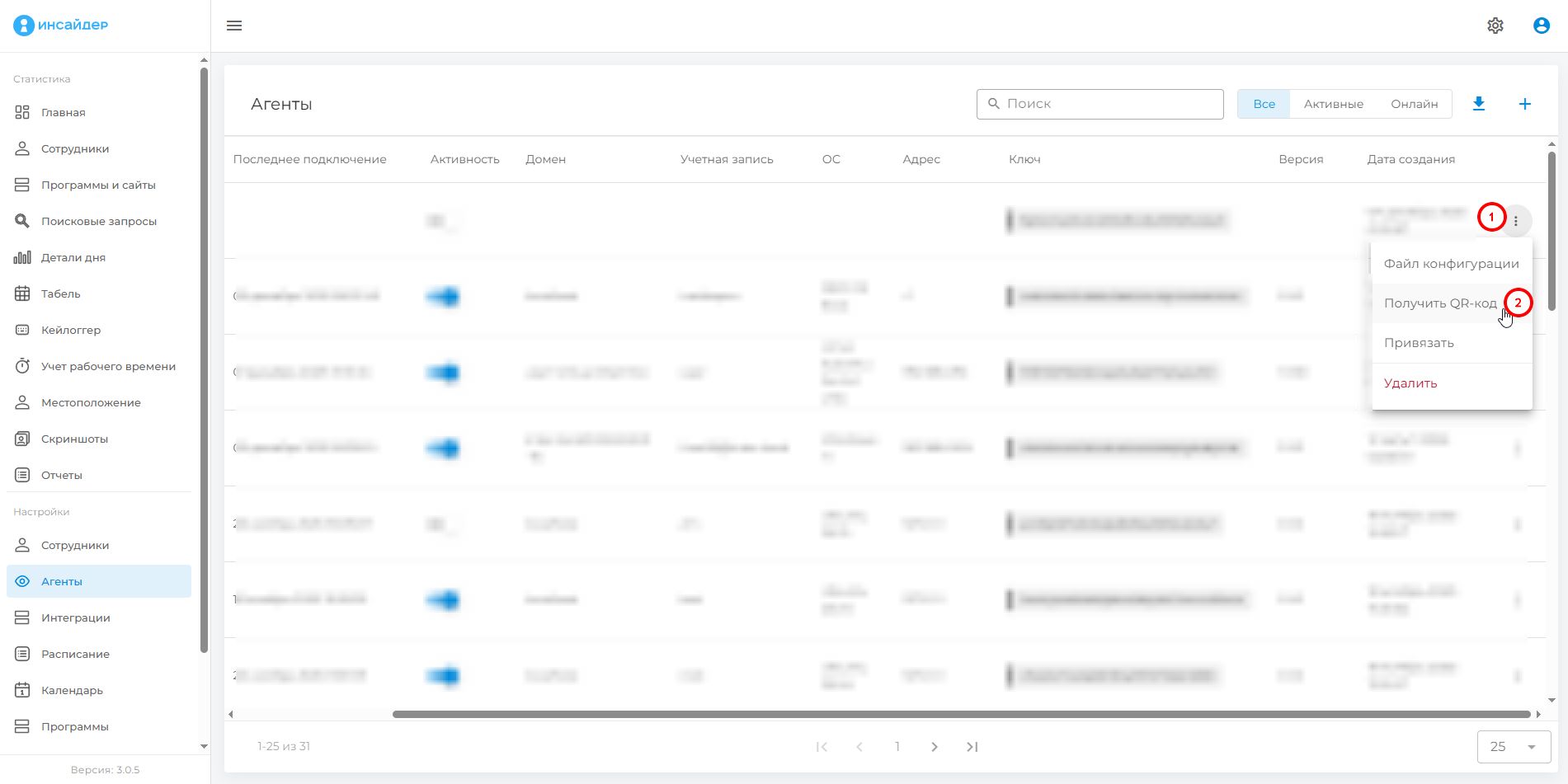Image resolution: width=1568 pixels, height=784 pixels.
Task: Click the horizontal scrollbar below the table
Action: pyautogui.click(x=961, y=714)
